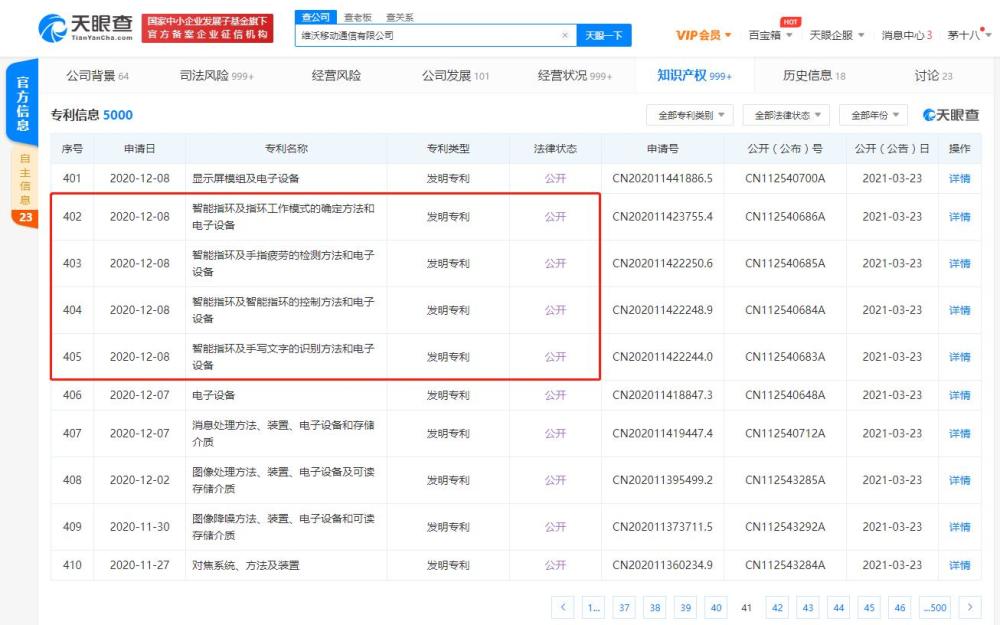Open 详情 for patent row 406

click(x=959, y=395)
